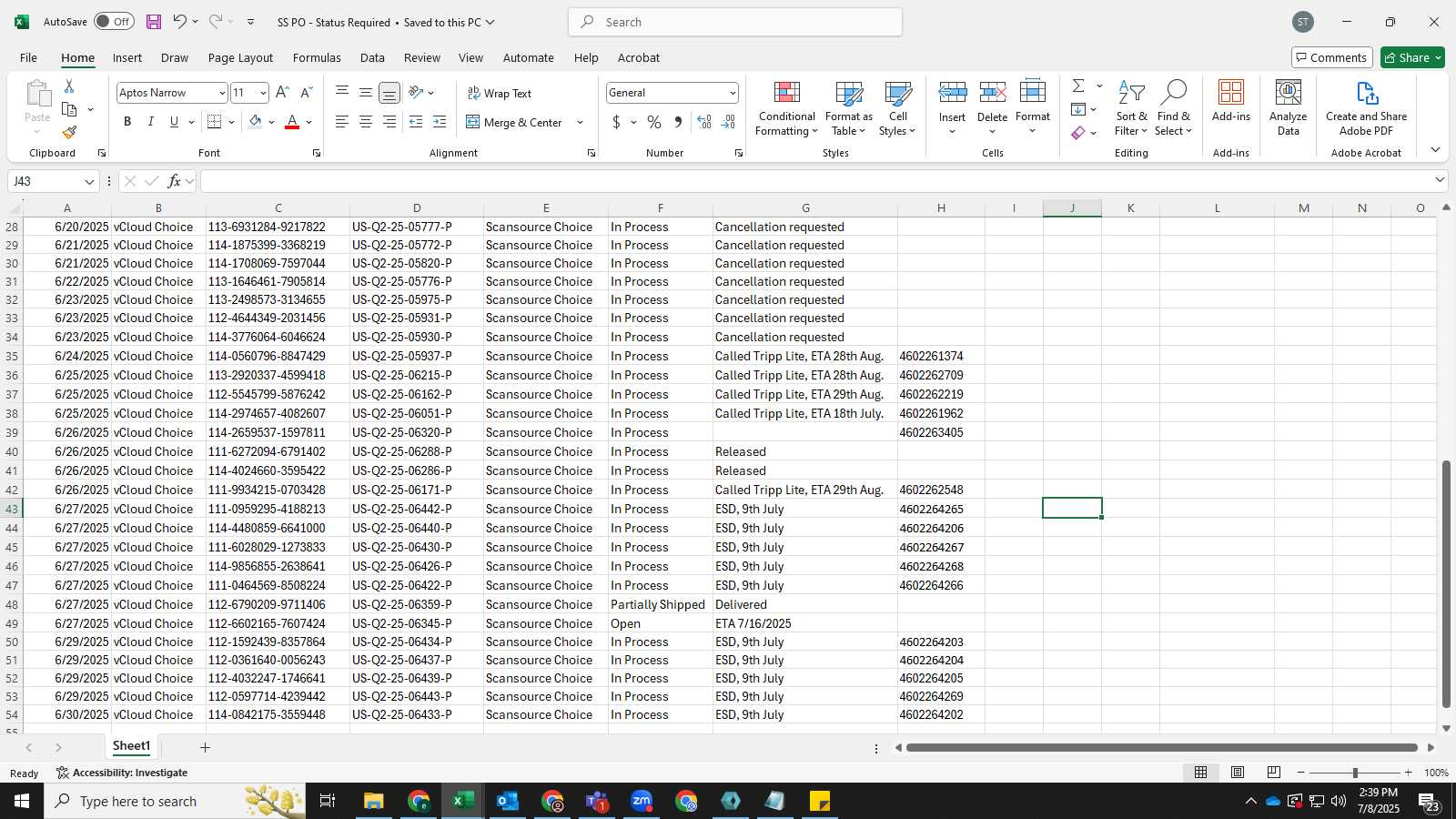Image resolution: width=1456 pixels, height=819 pixels.
Task: Click Create and Share Adobe PDF
Action: coord(1366,108)
